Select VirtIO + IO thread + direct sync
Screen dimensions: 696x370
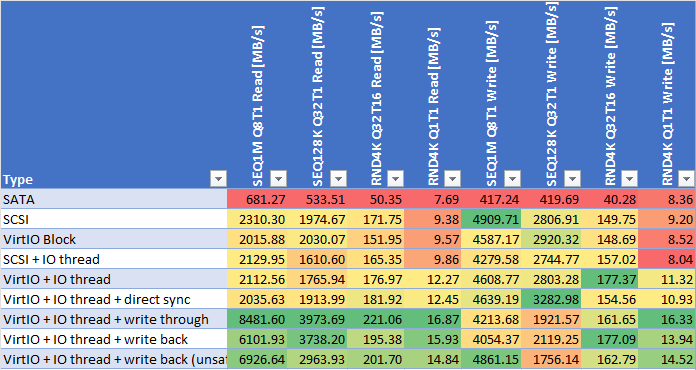114,299
